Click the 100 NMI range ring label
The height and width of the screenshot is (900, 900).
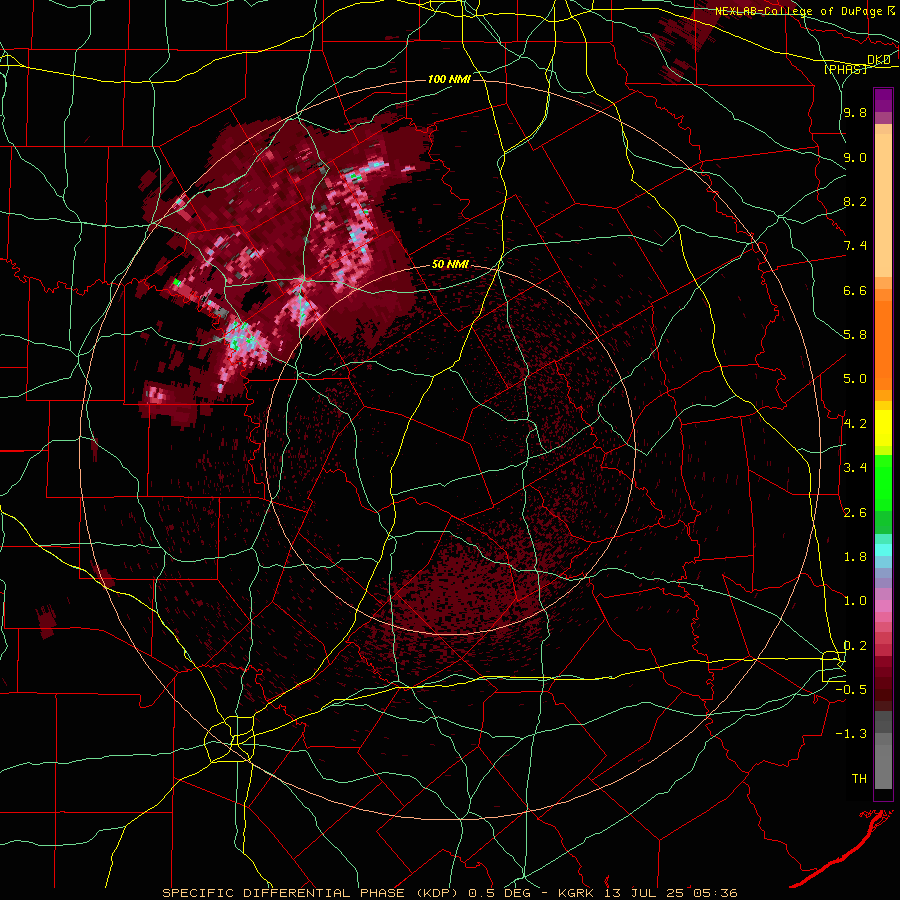449,79
